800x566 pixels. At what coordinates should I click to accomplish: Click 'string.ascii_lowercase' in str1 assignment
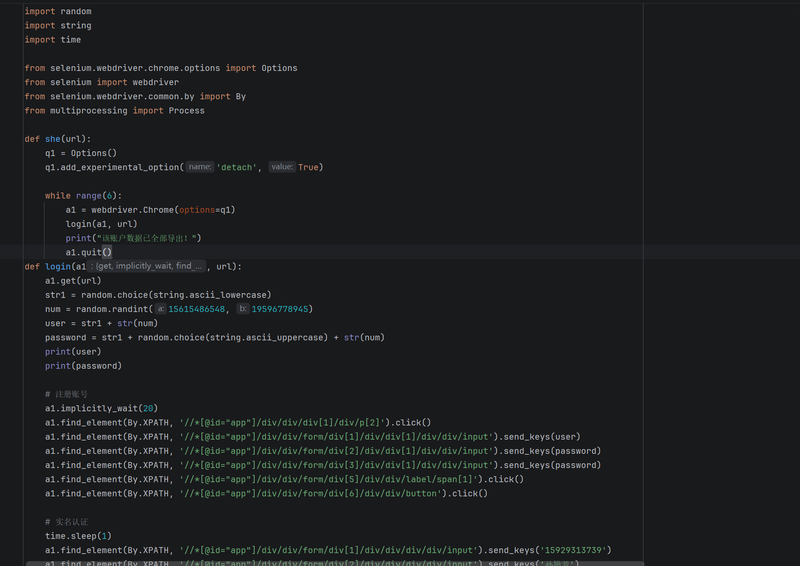pos(208,295)
